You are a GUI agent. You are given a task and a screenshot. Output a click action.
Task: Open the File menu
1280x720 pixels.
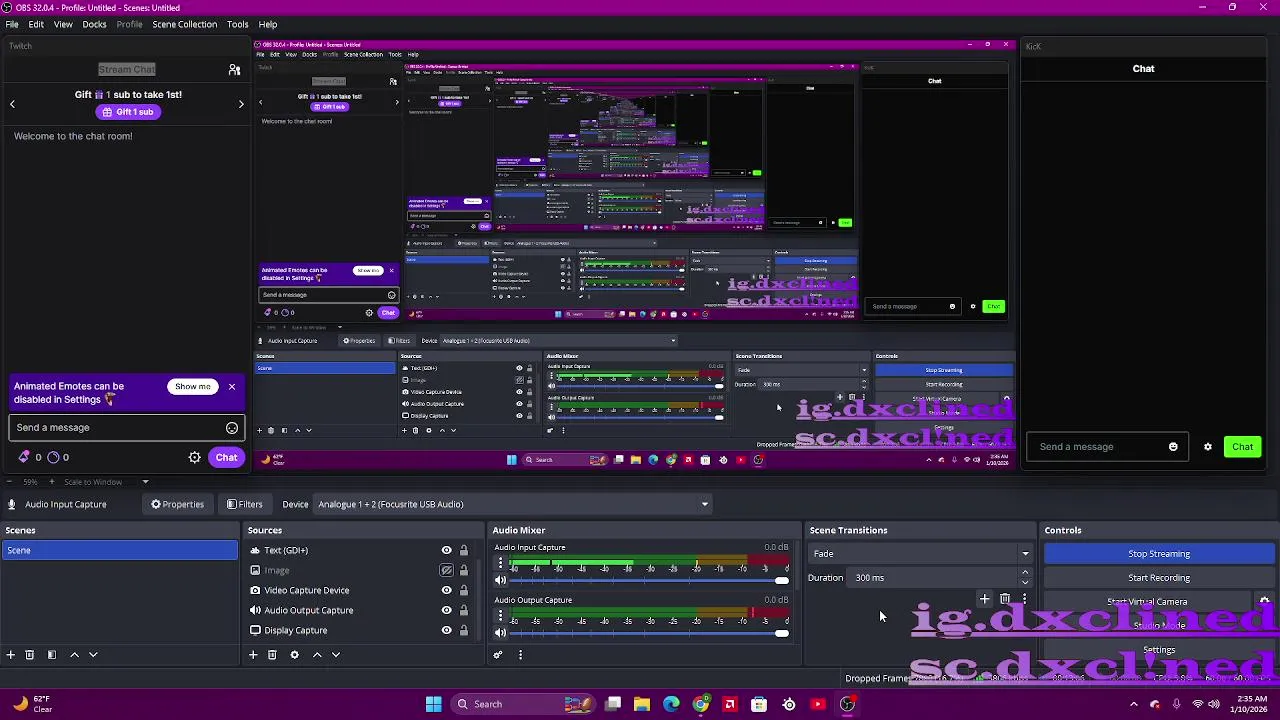(12, 24)
